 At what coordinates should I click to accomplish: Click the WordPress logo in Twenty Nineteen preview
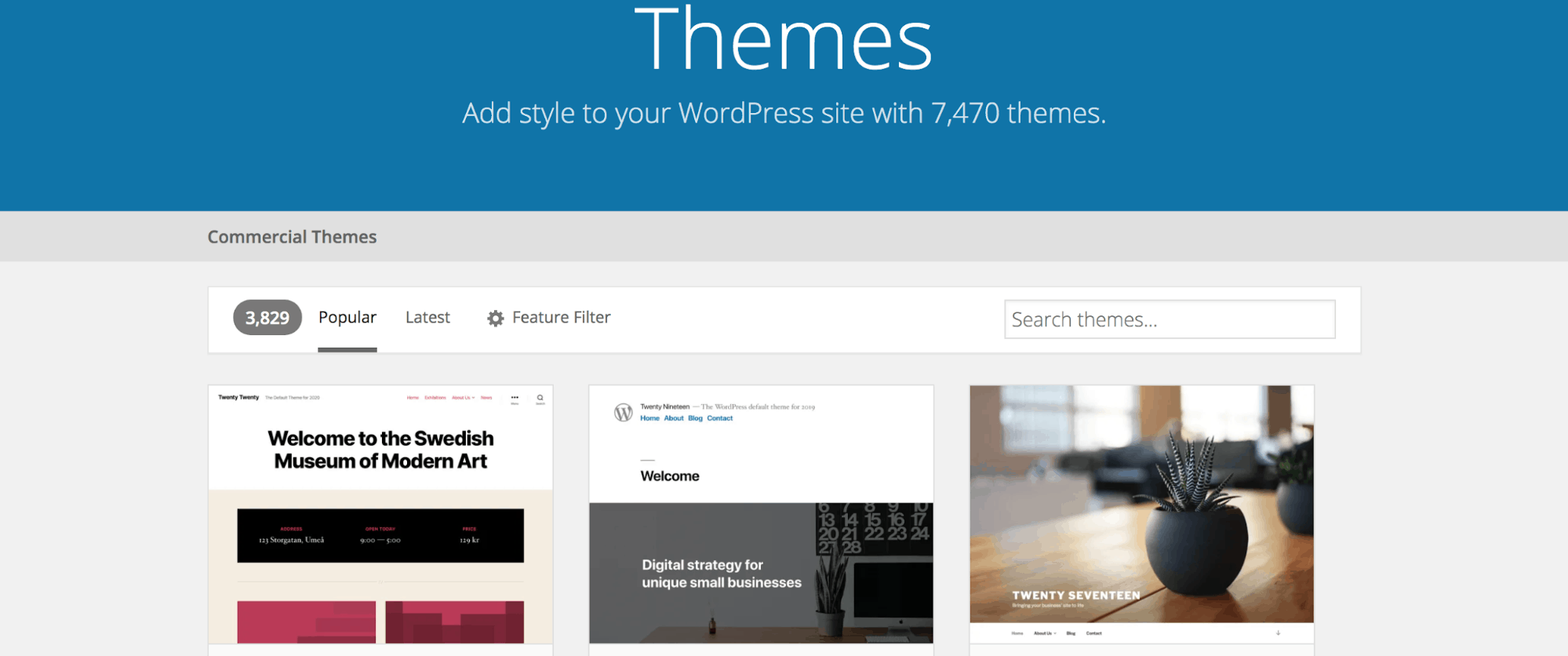624,413
